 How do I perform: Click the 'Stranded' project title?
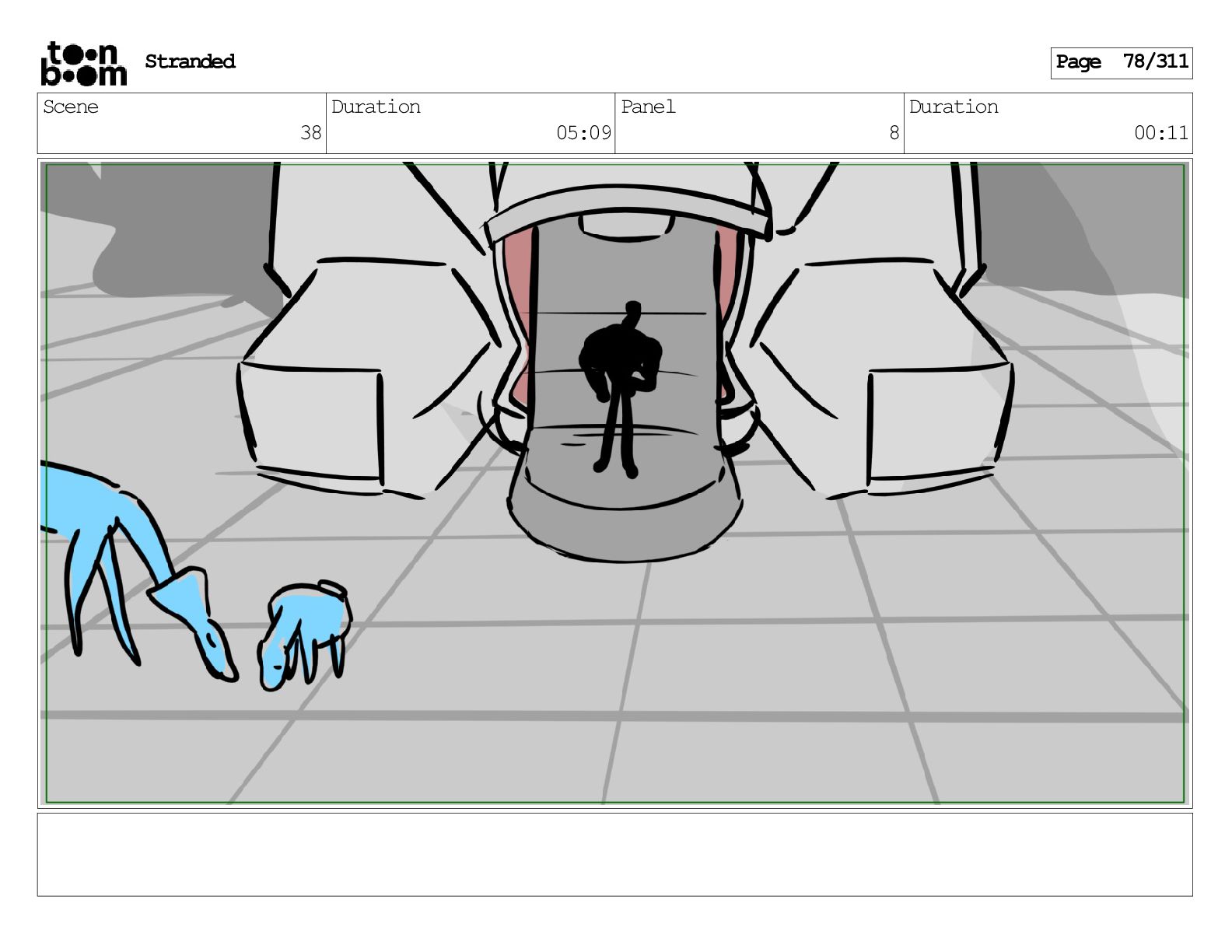(x=190, y=61)
